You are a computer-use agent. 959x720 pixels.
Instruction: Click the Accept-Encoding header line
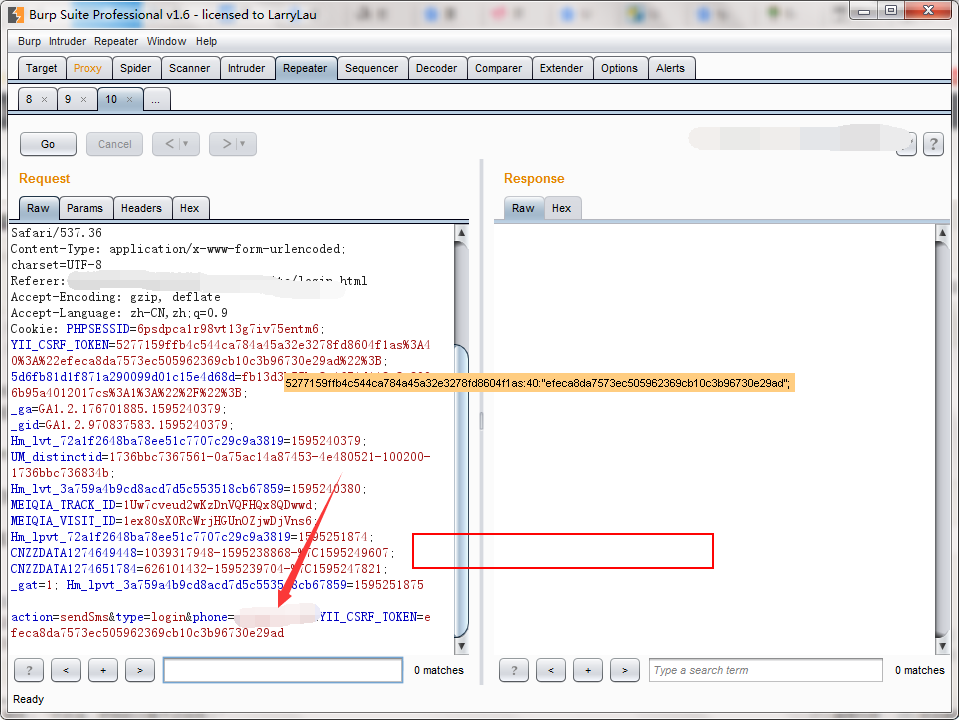(116, 297)
